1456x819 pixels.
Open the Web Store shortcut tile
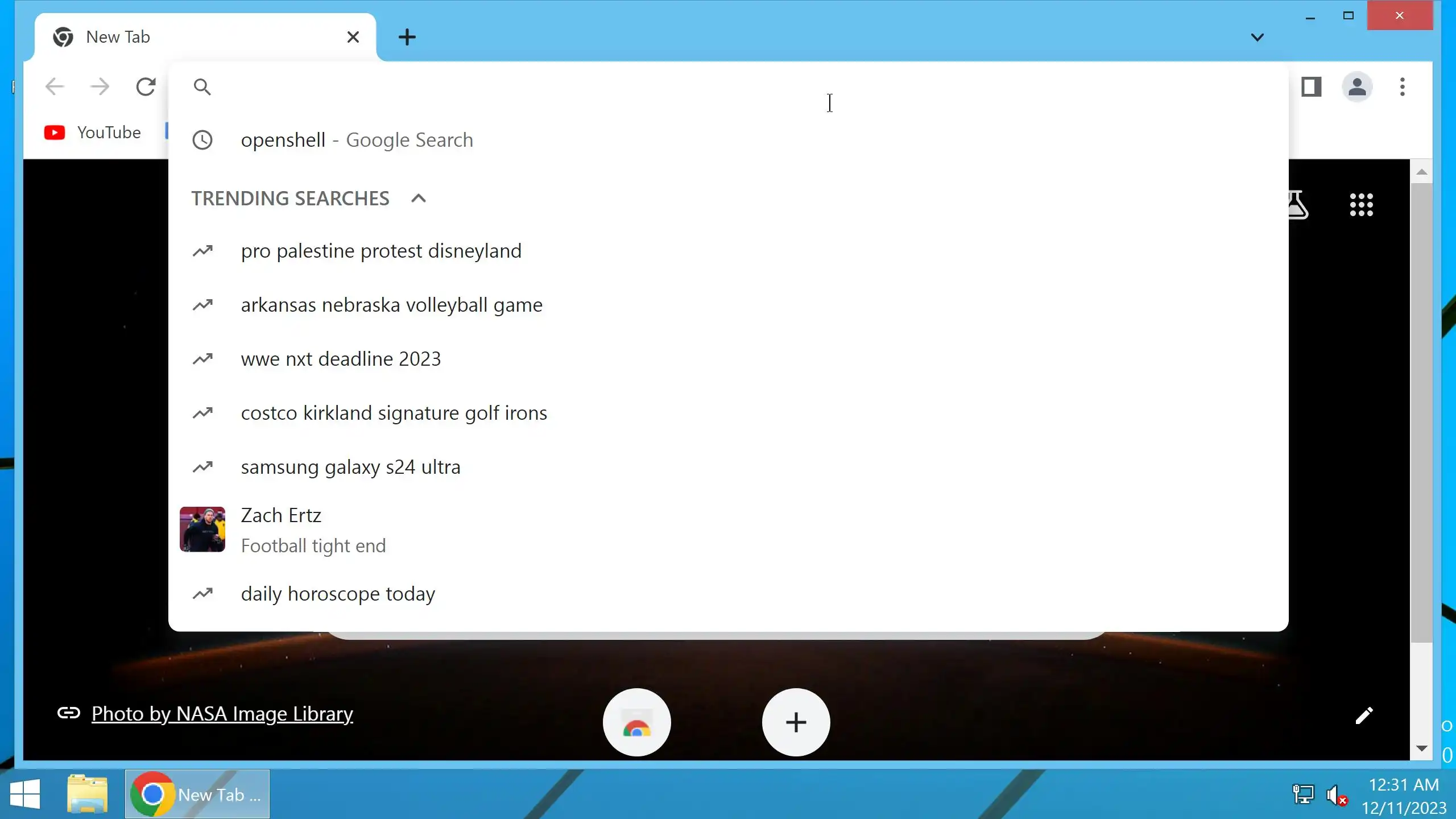[636, 722]
